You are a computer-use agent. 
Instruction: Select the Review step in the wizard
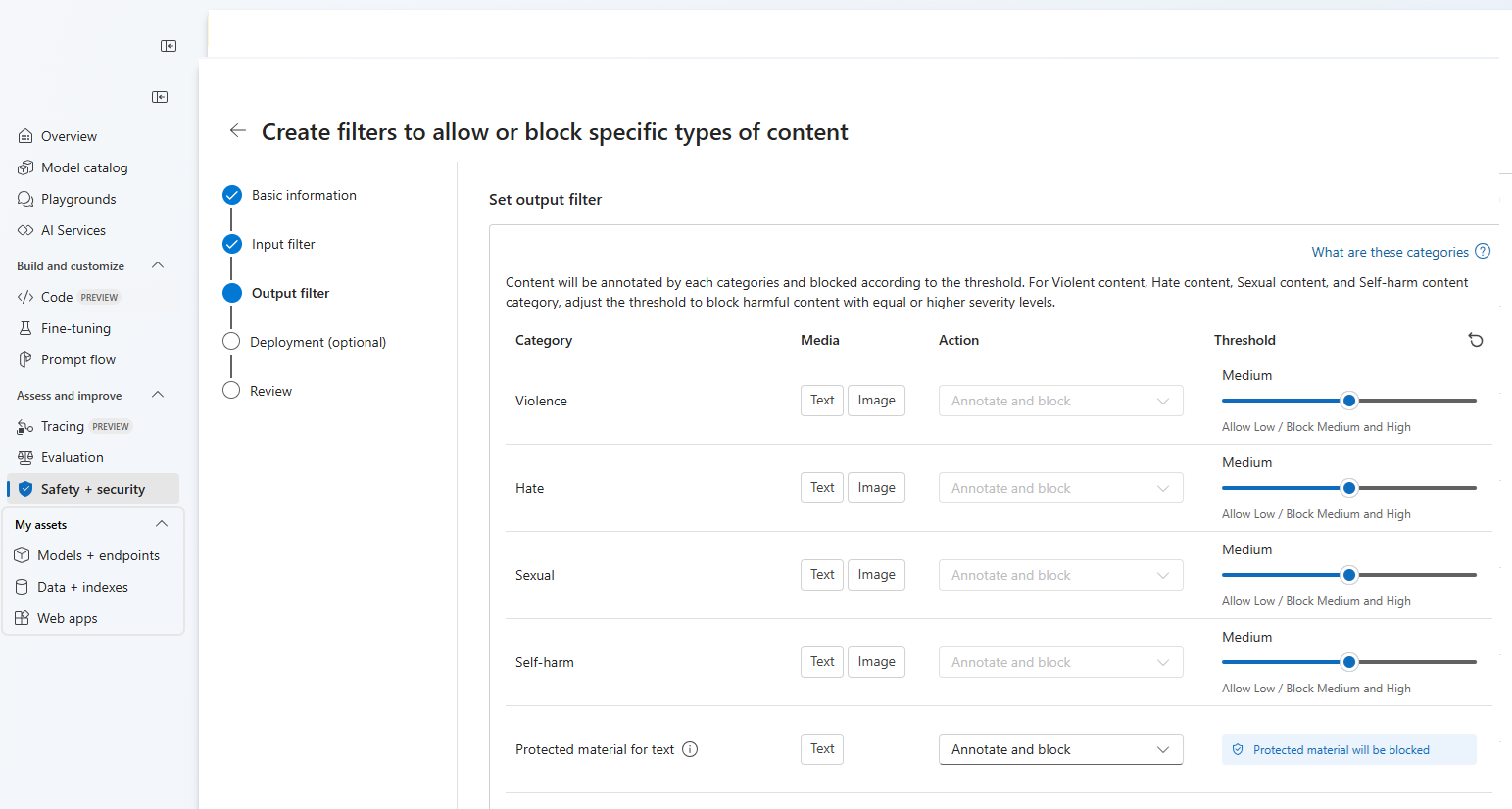(270, 391)
